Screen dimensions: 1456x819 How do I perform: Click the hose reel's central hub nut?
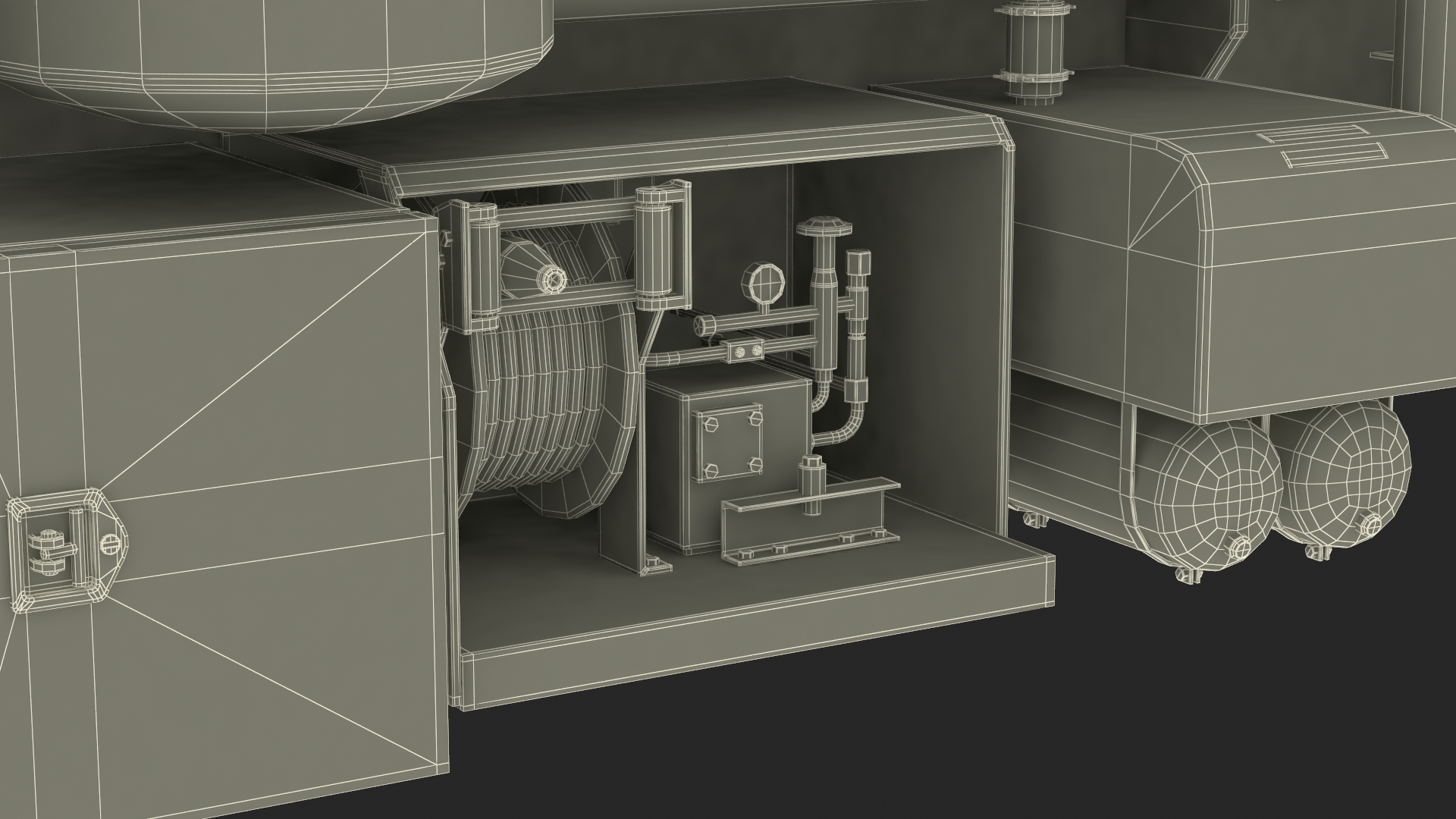tap(554, 281)
